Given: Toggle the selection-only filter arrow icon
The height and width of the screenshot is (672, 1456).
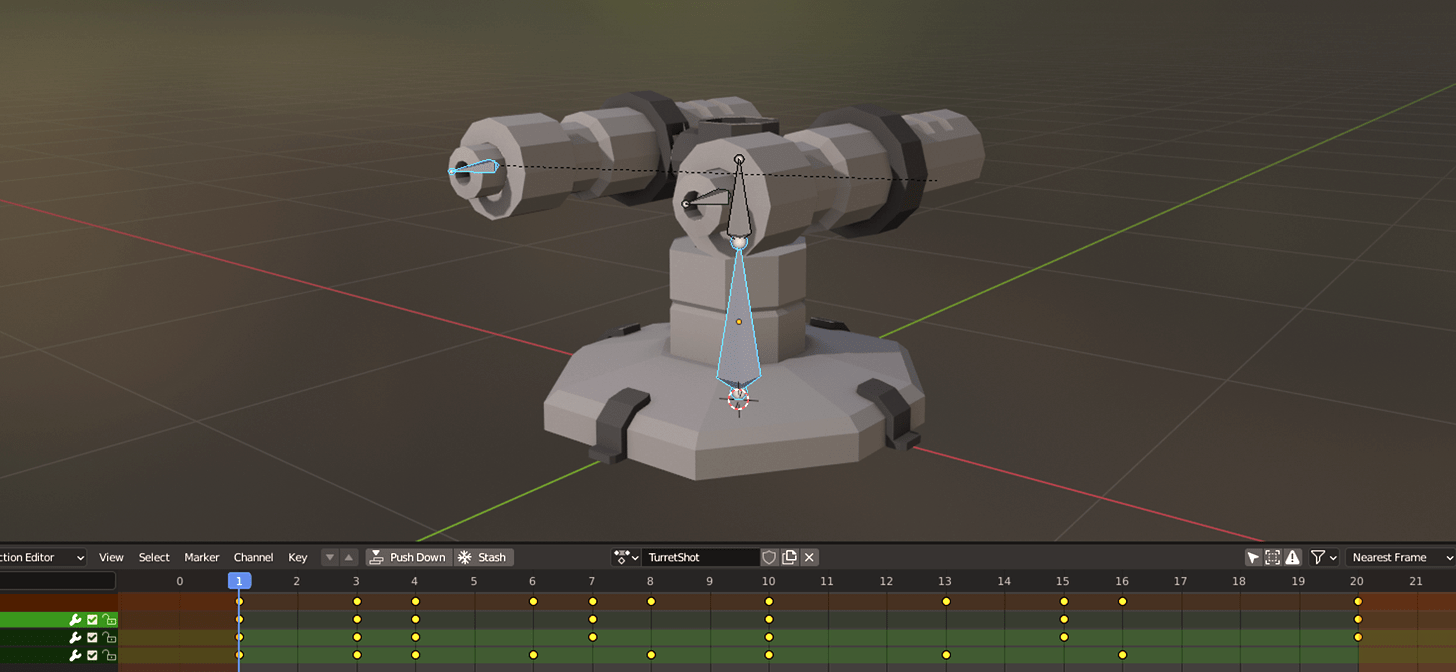Looking at the screenshot, I should point(1254,557).
